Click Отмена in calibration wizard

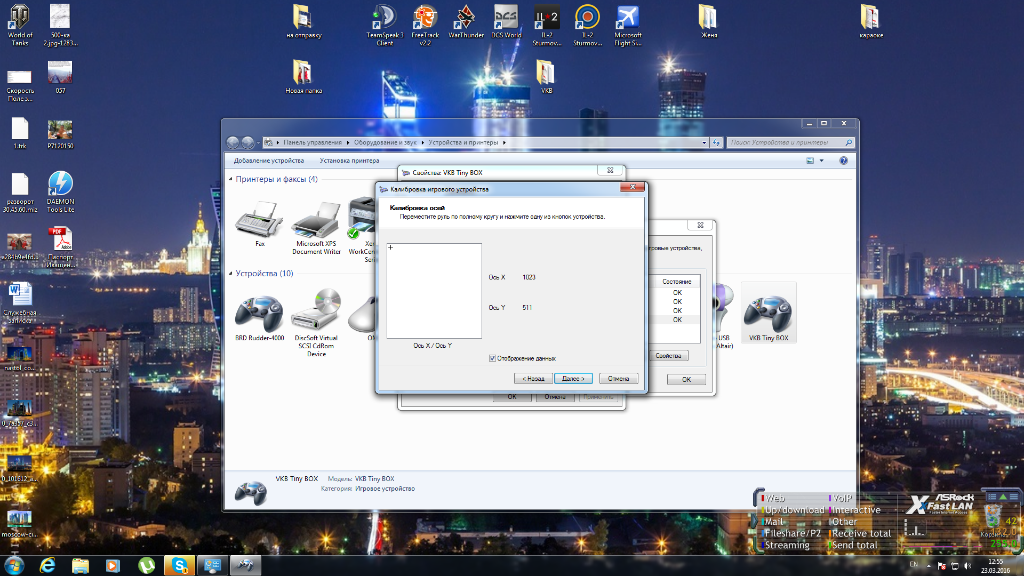618,379
